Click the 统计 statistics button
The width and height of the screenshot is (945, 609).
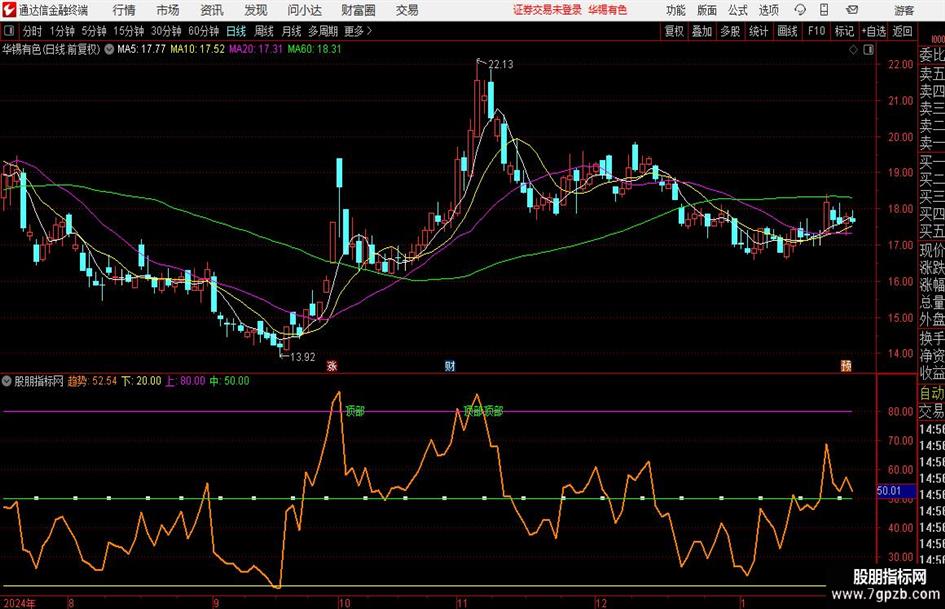[x=758, y=31]
